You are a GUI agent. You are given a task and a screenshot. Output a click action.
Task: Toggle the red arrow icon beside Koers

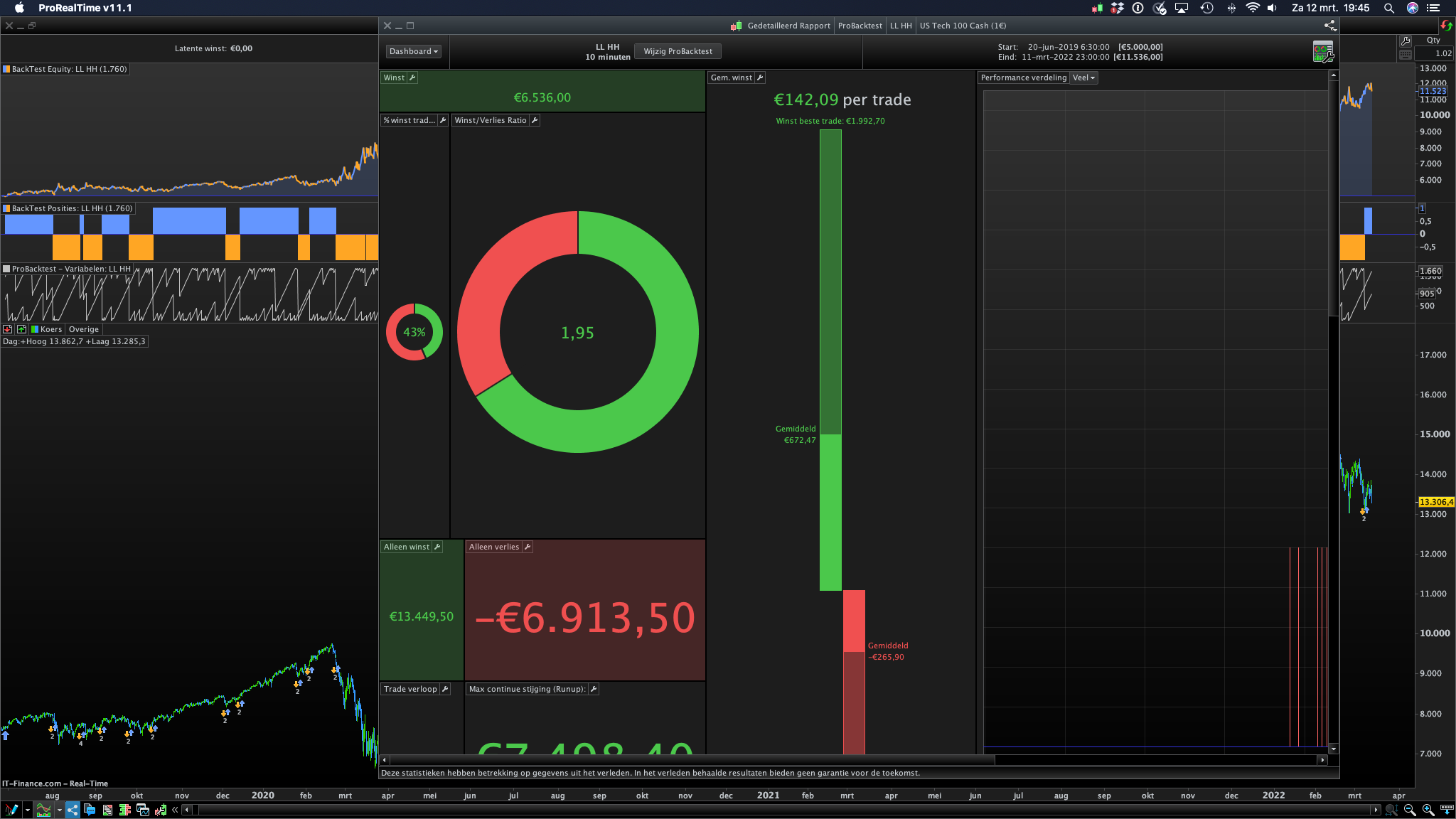[8, 330]
